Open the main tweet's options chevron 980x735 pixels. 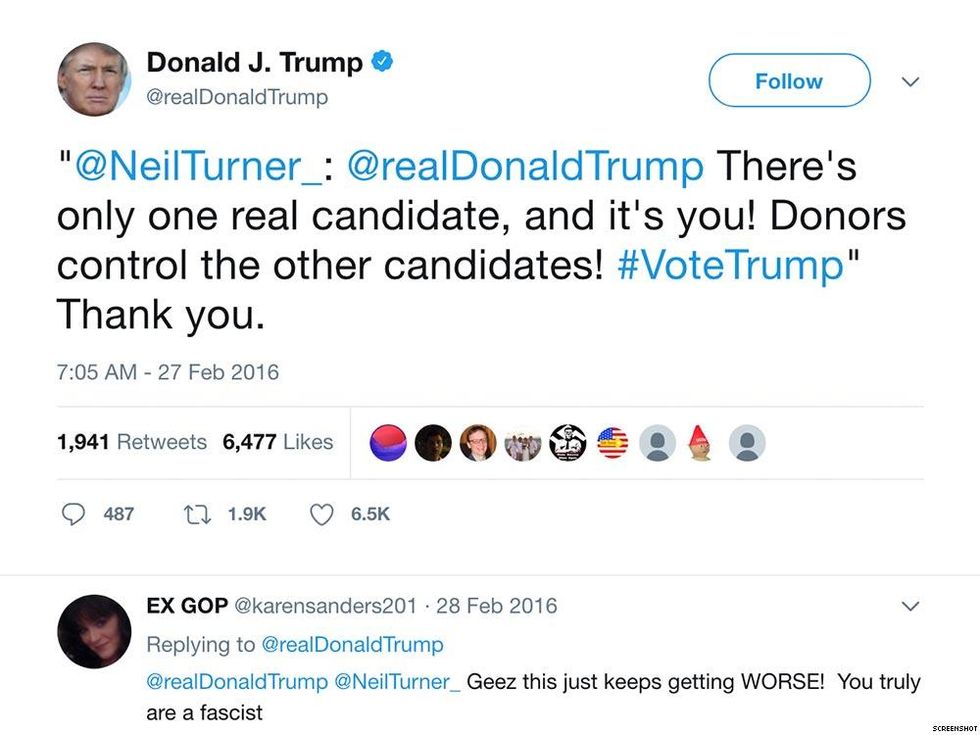click(910, 82)
